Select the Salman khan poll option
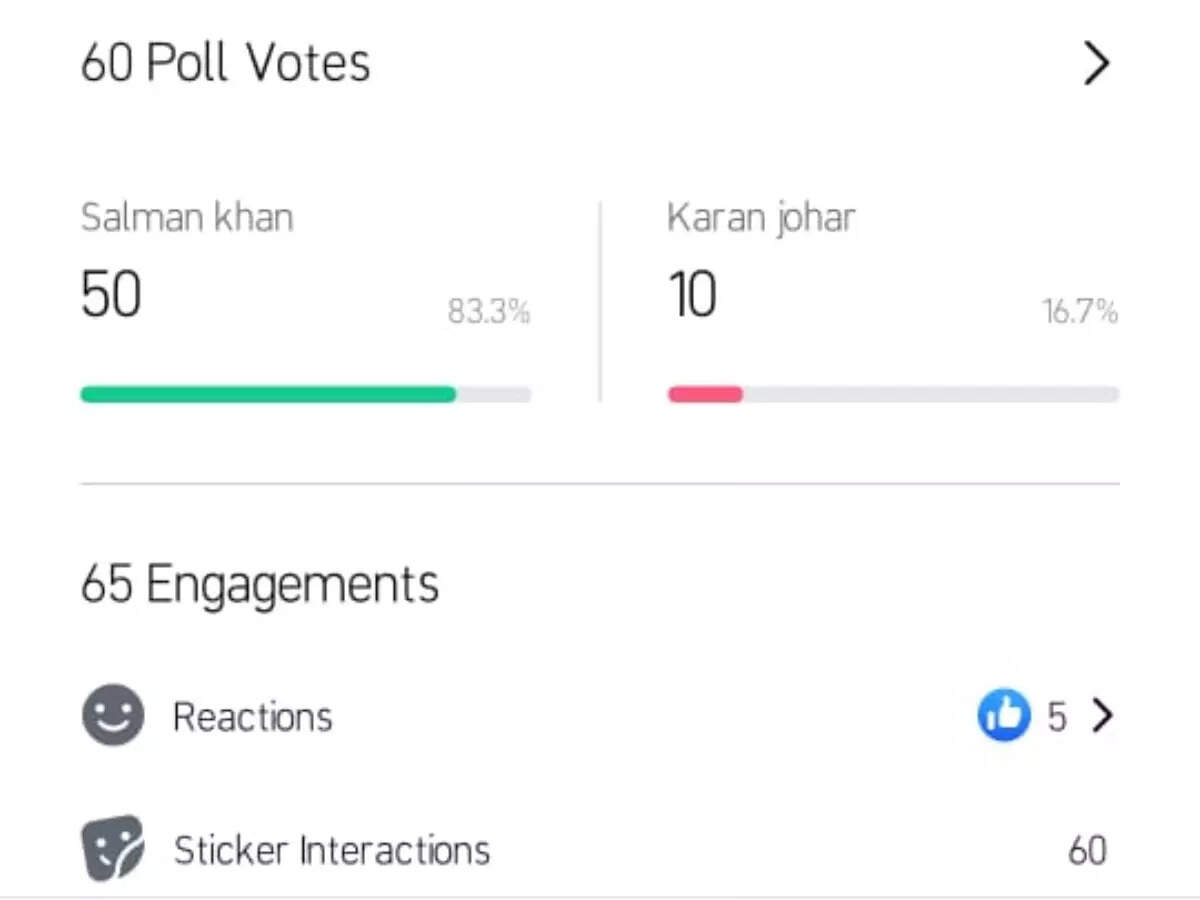 point(187,218)
